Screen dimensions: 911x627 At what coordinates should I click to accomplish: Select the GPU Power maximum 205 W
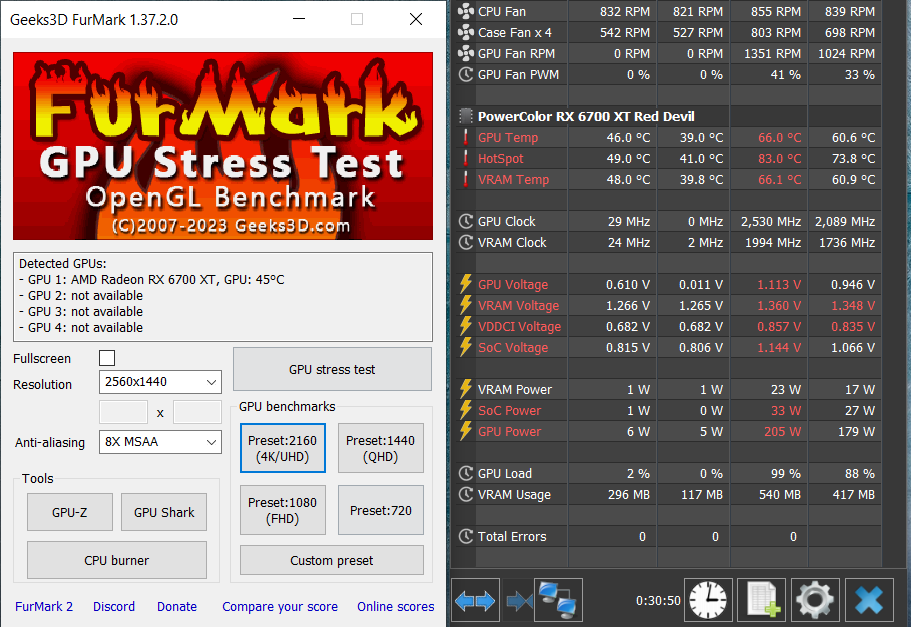coord(782,431)
